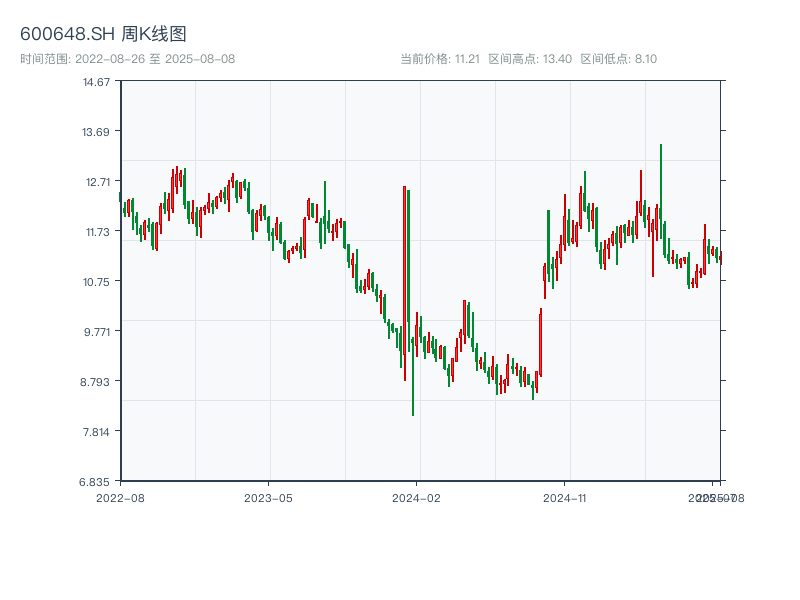Click the x-axis label 2024-11
The image size is (800, 600).
point(564,498)
